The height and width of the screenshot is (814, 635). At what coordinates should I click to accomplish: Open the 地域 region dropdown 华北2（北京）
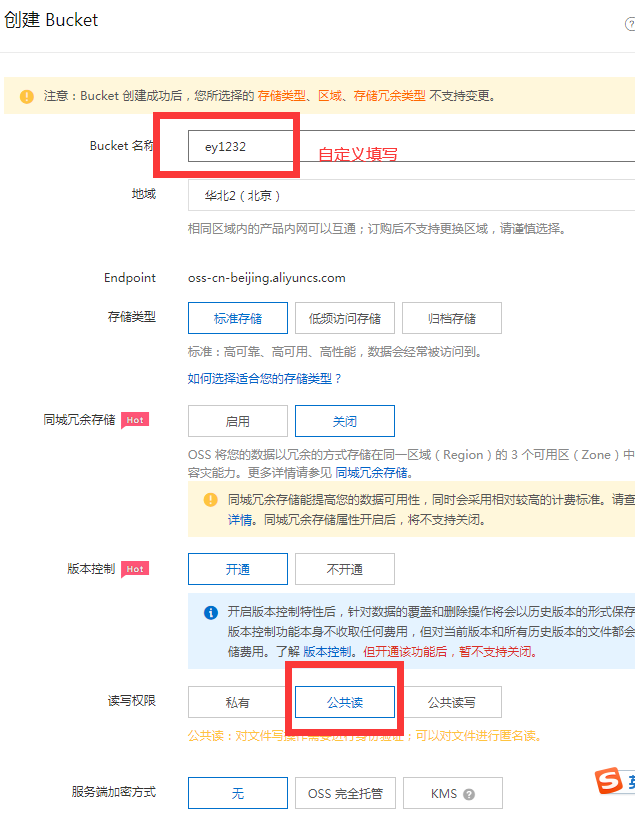click(410, 195)
